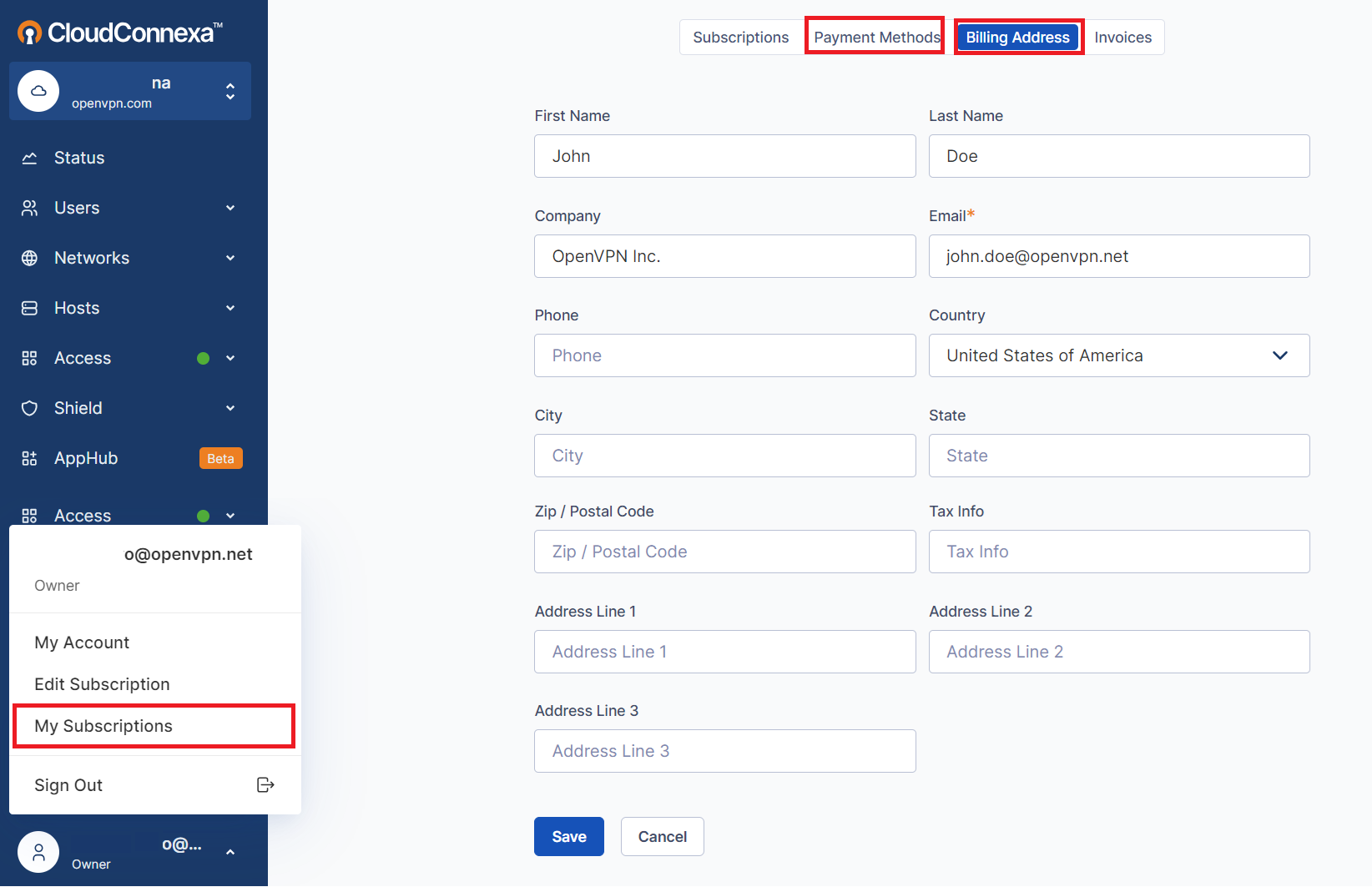This screenshot has width=1372, height=887.
Task: Click the user avatar icon at bottom
Action: click(x=38, y=852)
